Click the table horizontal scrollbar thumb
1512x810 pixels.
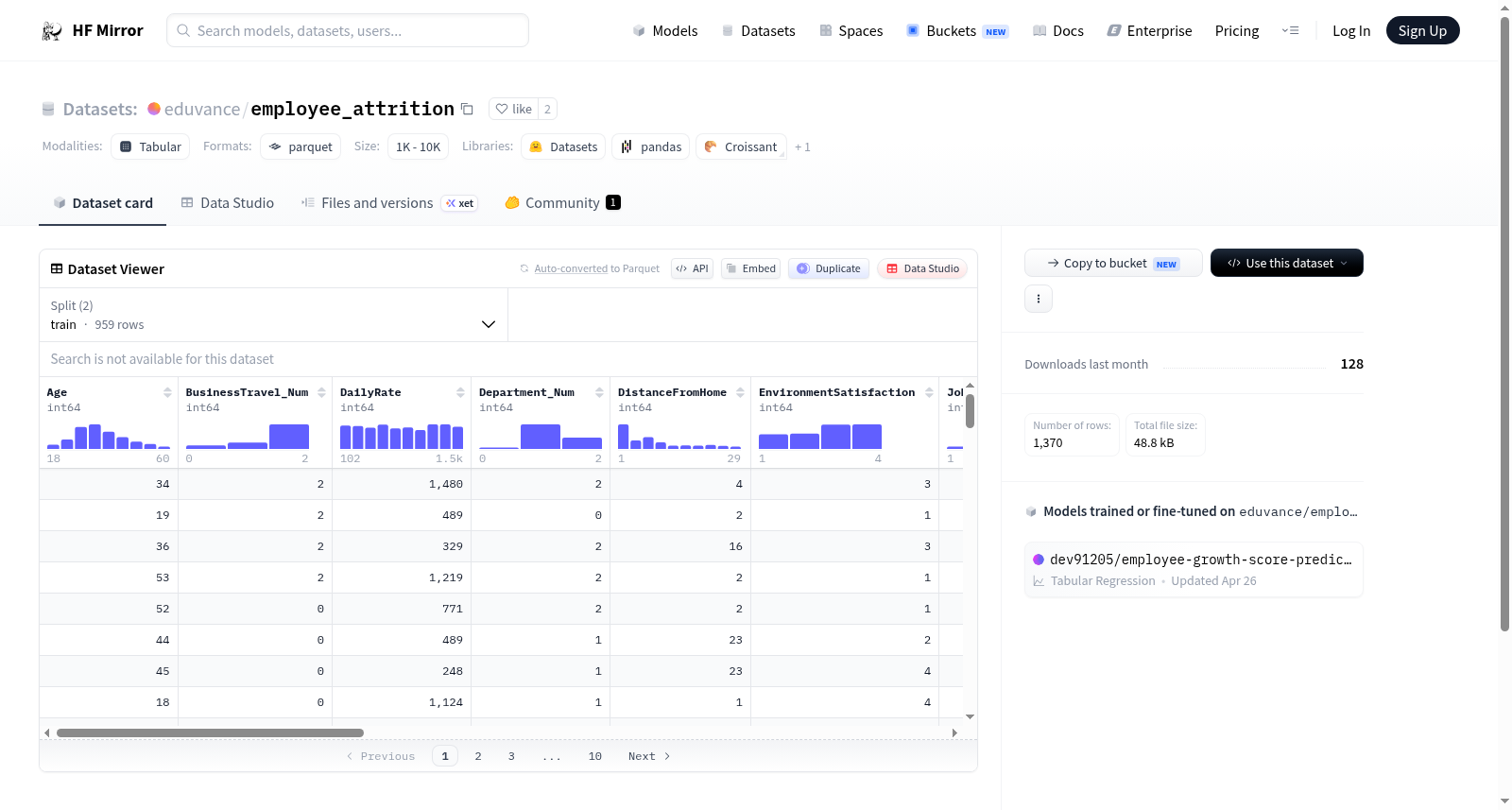(x=210, y=732)
